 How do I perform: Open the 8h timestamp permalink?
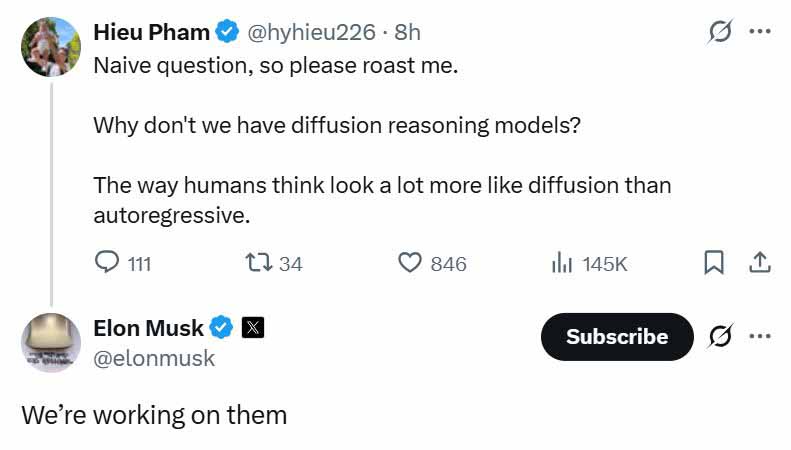[x=407, y=32]
